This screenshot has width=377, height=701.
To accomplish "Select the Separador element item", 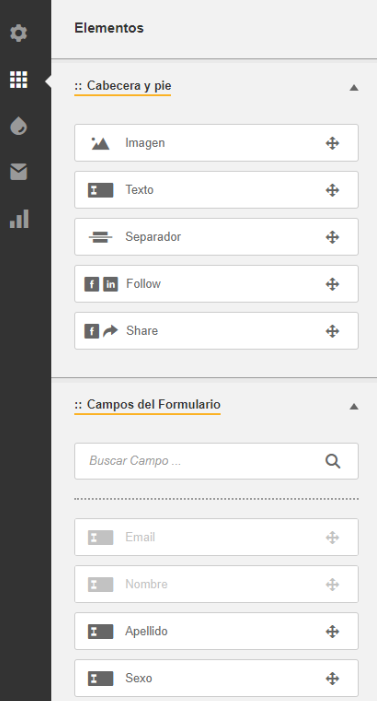I will point(216,237).
